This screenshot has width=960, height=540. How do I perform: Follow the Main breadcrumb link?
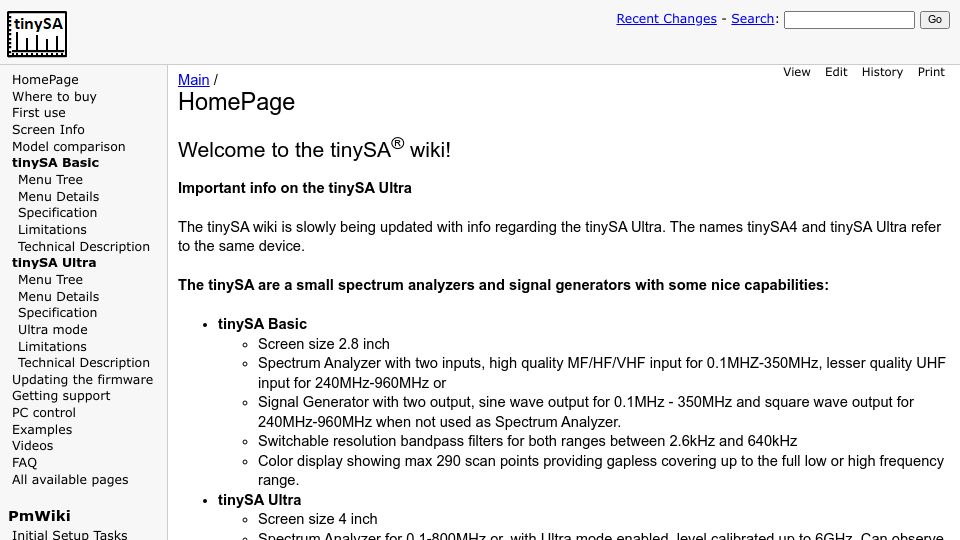193,80
